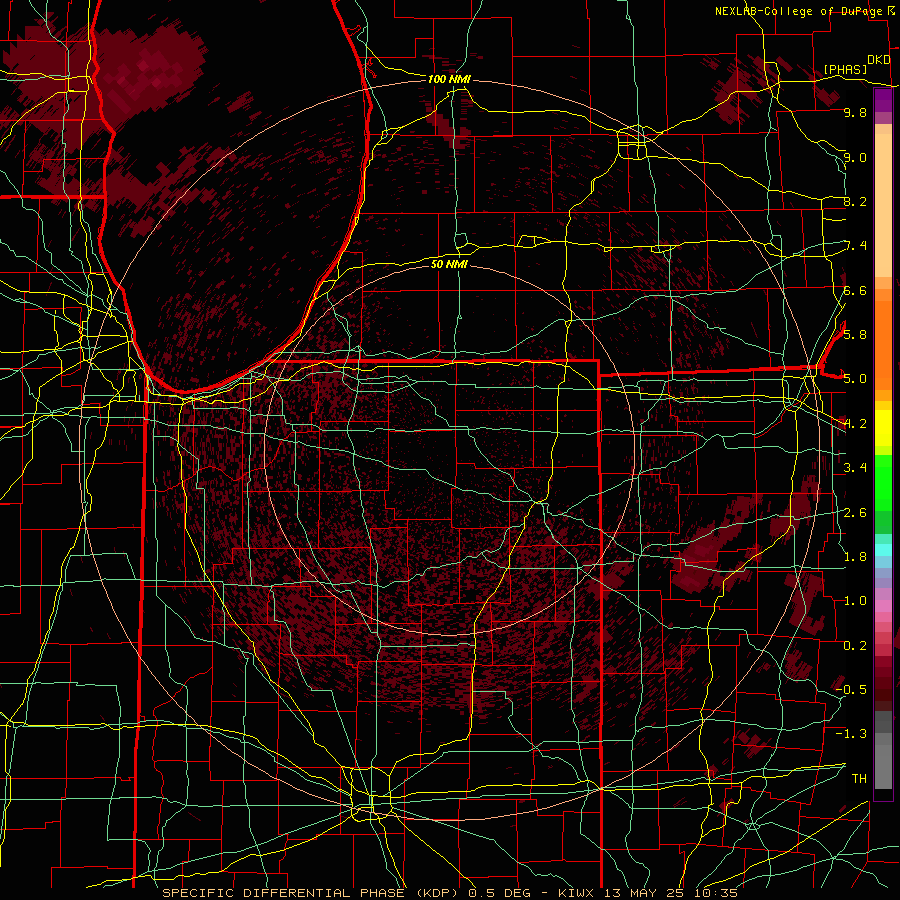Click the -0.5 value on the color scale
The height and width of the screenshot is (900, 900).
(851, 689)
